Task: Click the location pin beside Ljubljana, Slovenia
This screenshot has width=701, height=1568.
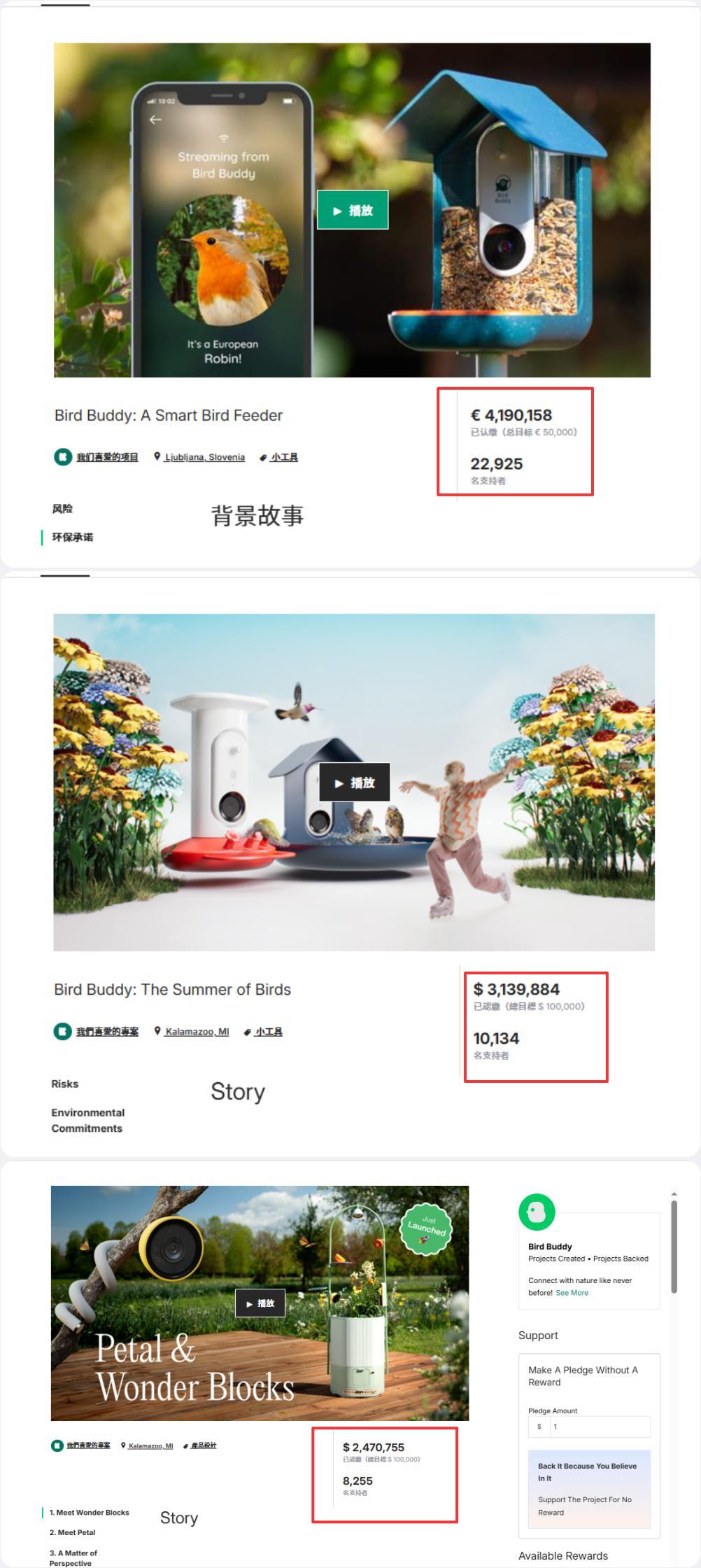Action: (157, 457)
